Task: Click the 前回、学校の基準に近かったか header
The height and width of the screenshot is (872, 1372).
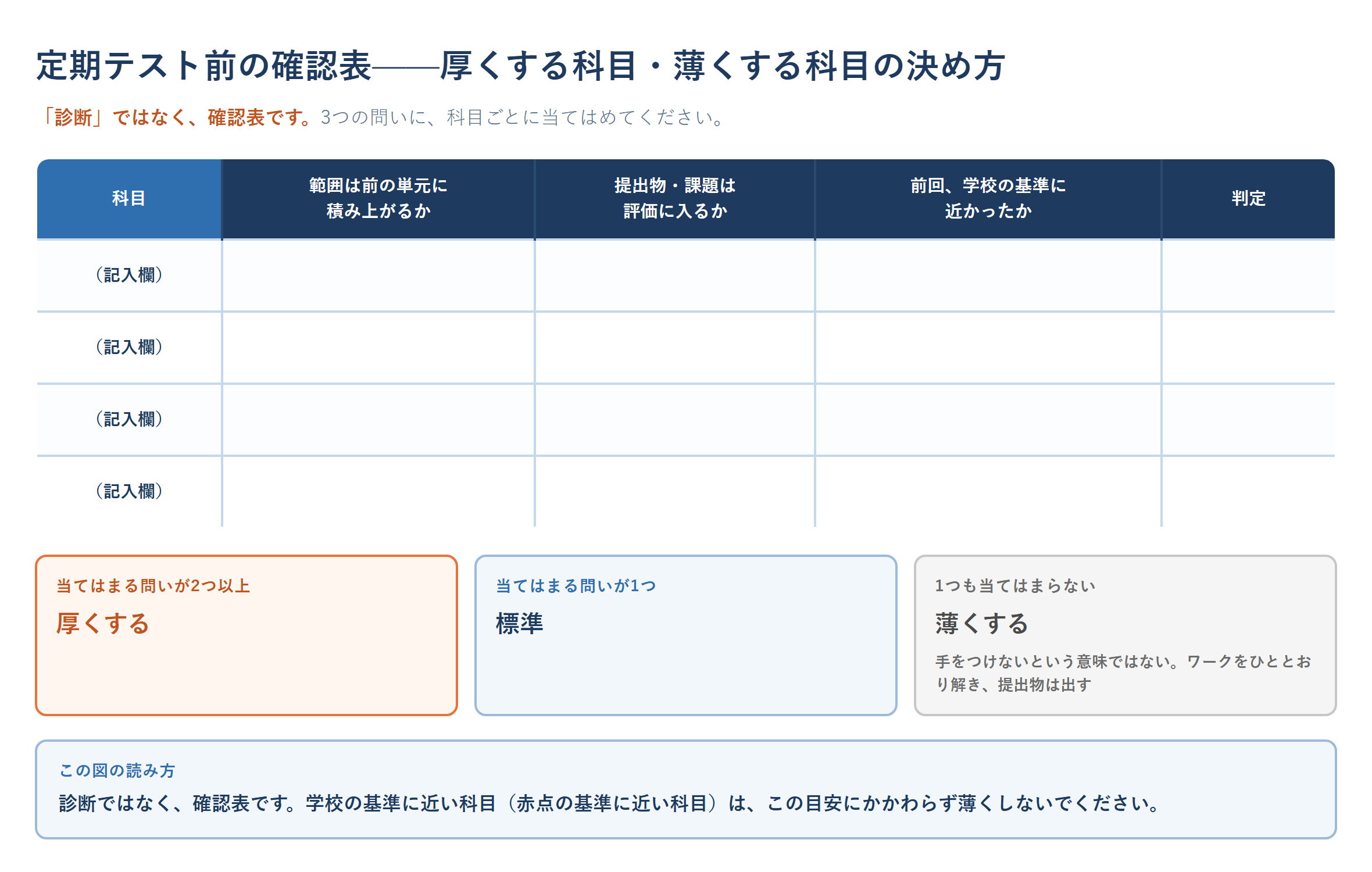Action: [988, 198]
